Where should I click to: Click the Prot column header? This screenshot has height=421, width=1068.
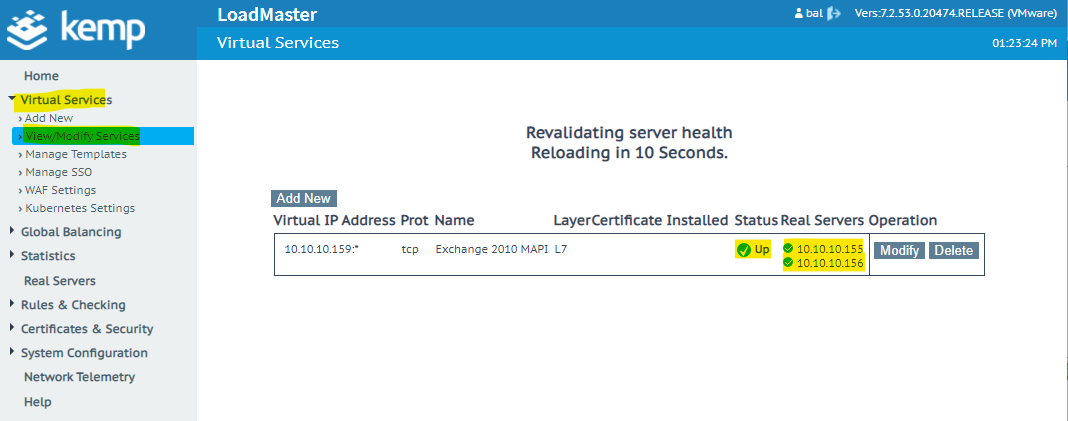pyautogui.click(x=414, y=221)
